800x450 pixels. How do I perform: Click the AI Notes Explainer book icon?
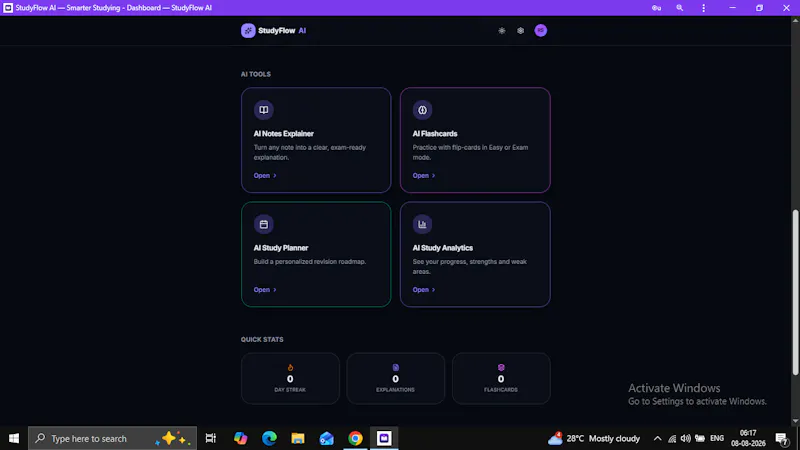[x=264, y=110]
